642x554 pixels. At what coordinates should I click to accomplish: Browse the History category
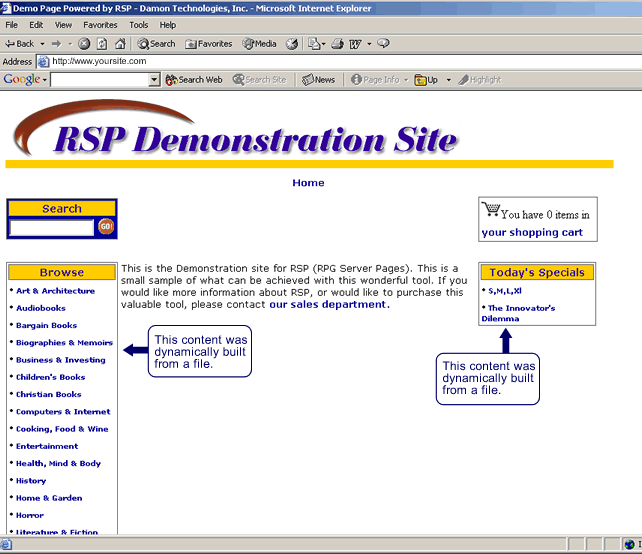[x=31, y=481]
